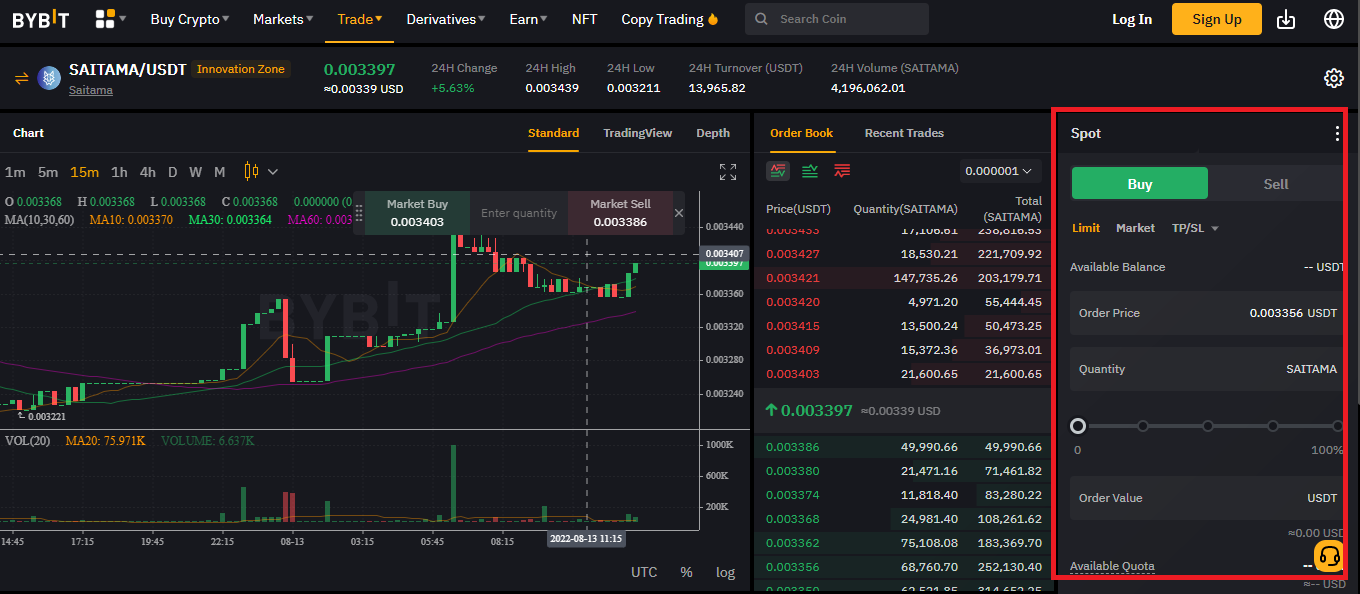Screen dimensions: 1360x594
Task: Select the Sell side button
Action: (1276, 184)
